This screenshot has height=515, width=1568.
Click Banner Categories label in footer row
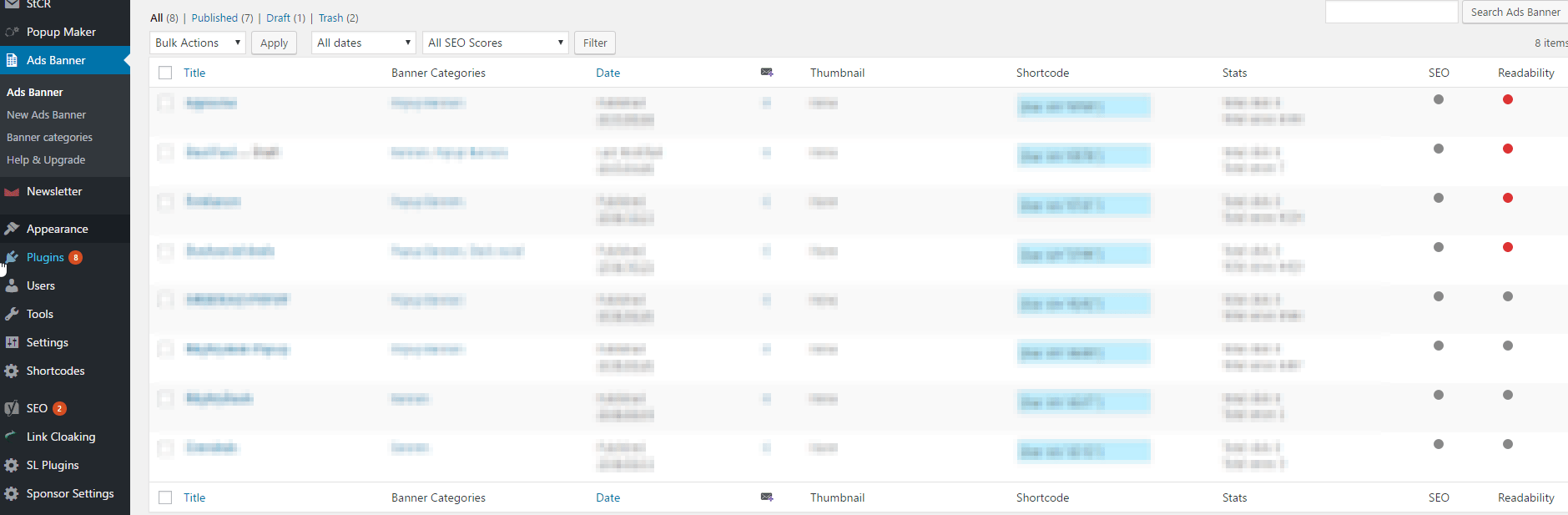coord(438,497)
